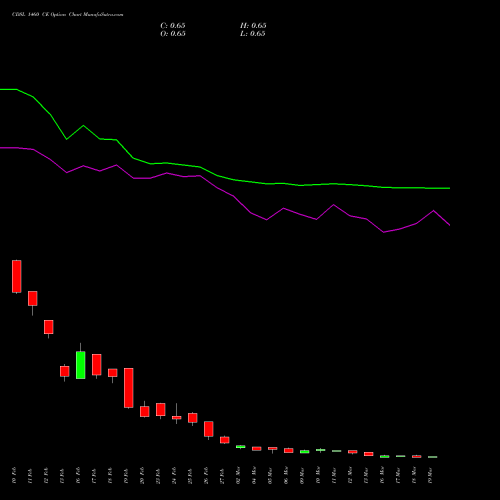500x500 pixels.
Task: Click the close value C: 0.65
Action: (x=173, y=26)
